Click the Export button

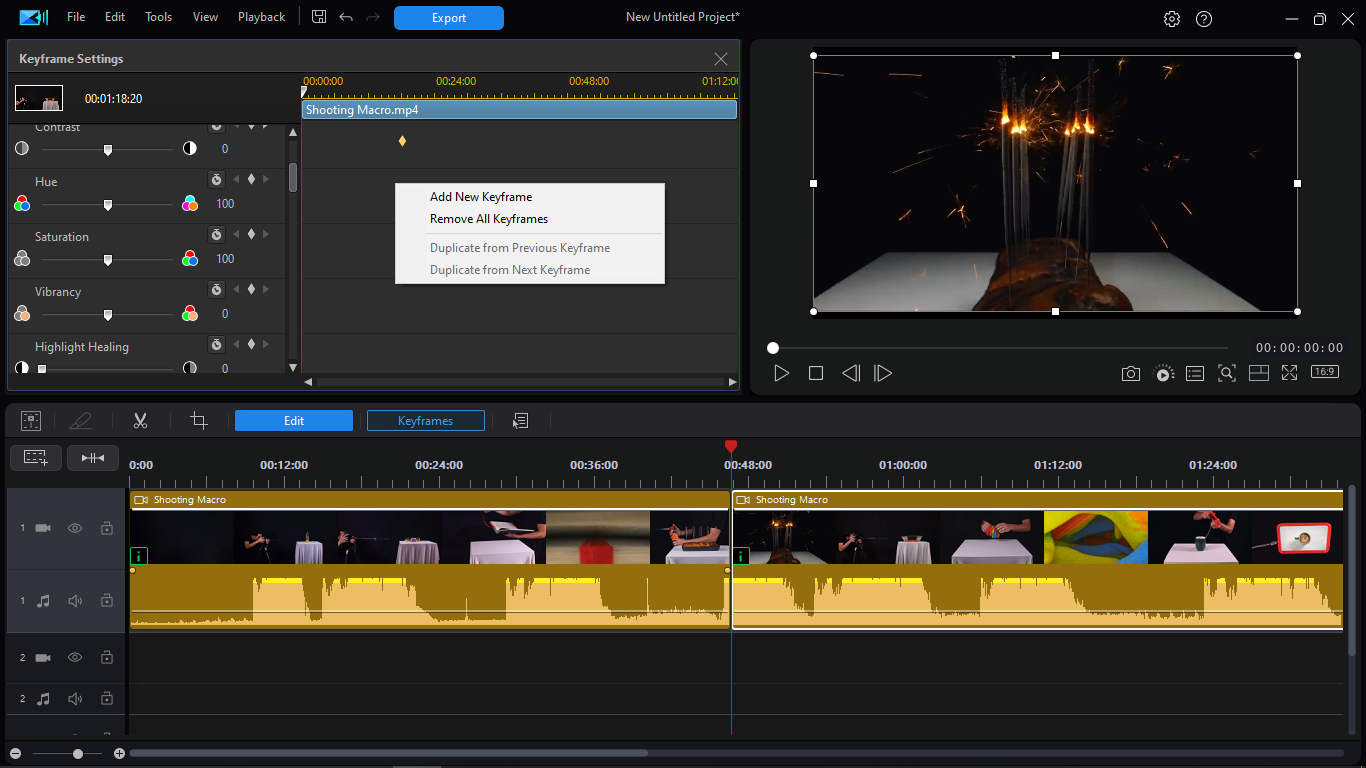click(x=448, y=18)
